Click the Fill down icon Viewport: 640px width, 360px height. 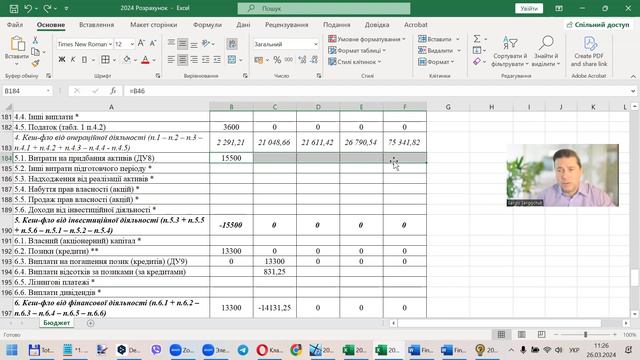click(x=477, y=50)
